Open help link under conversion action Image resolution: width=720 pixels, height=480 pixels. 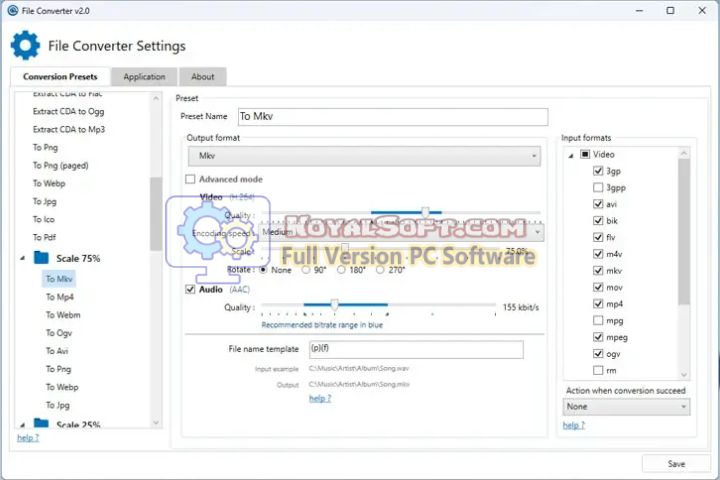click(x=574, y=425)
